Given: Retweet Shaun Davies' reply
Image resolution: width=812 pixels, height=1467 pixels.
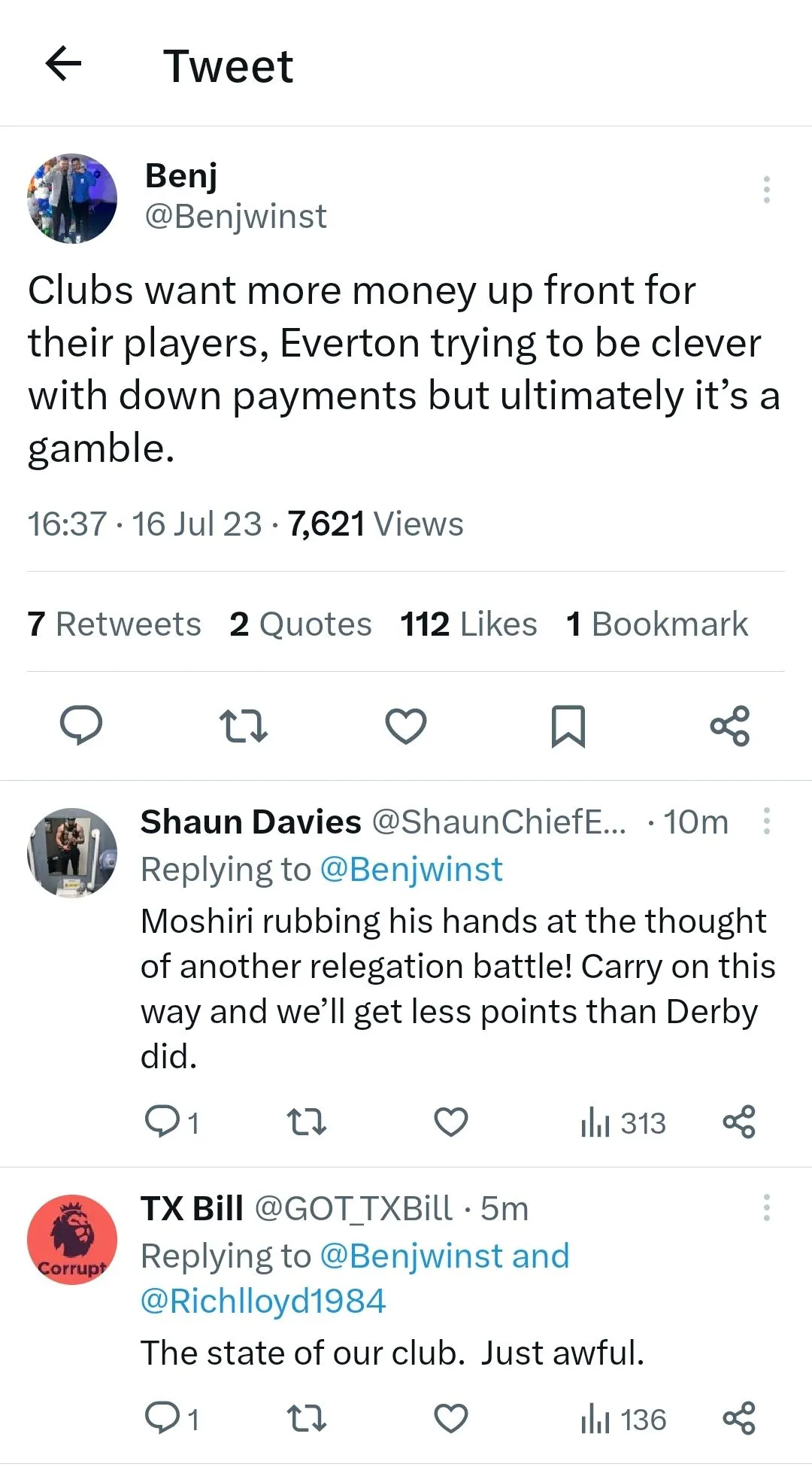Looking at the screenshot, I should [307, 1122].
